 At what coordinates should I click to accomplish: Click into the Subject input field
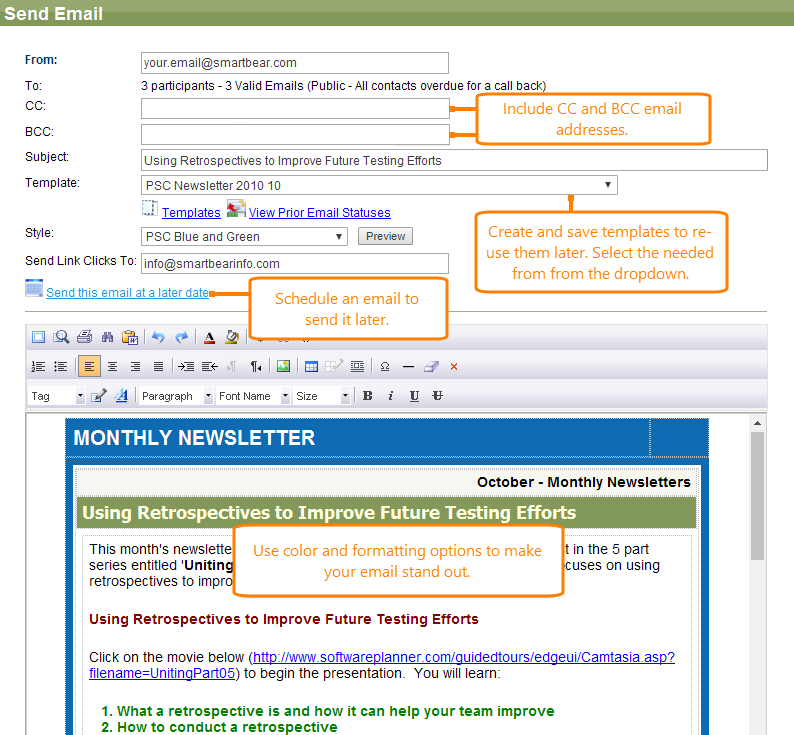(454, 160)
